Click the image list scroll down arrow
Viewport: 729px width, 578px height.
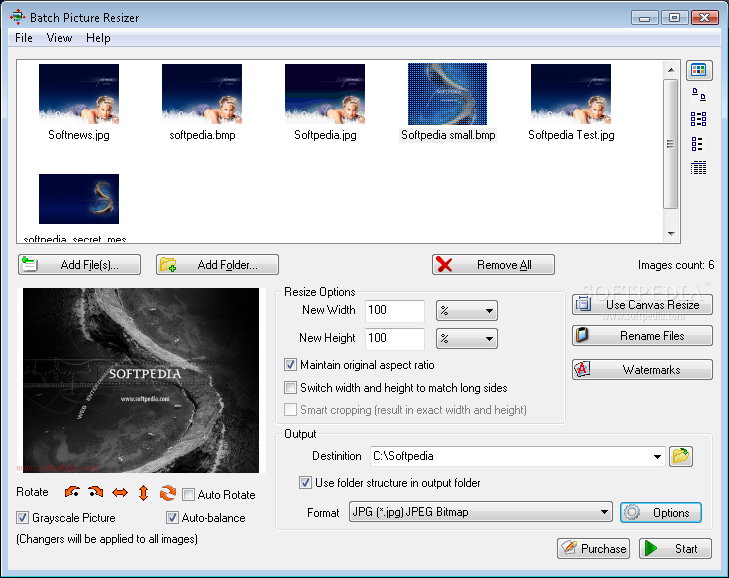[x=671, y=233]
